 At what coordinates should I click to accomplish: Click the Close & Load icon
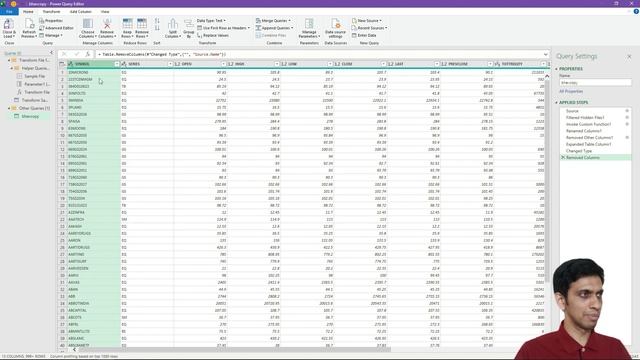point(9,25)
